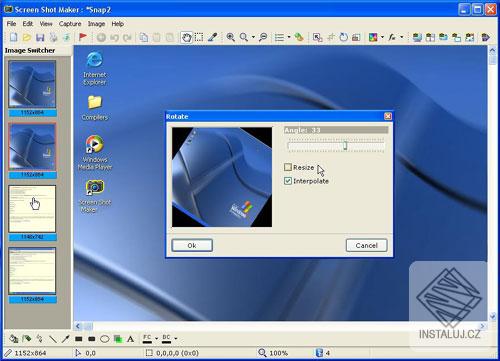This screenshot has width=500, height=361.
Task: Click the Save floppy disk icon
Action: (40, 37)
